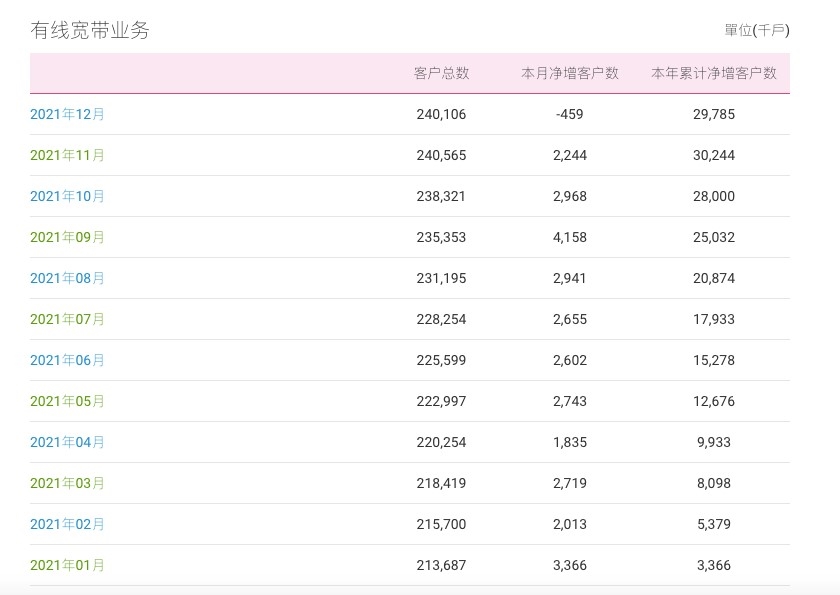Image resolution: width=840 pixels, height=595 pixels.
Task: Click the 客户总数 column header
Action: point(441,73)
